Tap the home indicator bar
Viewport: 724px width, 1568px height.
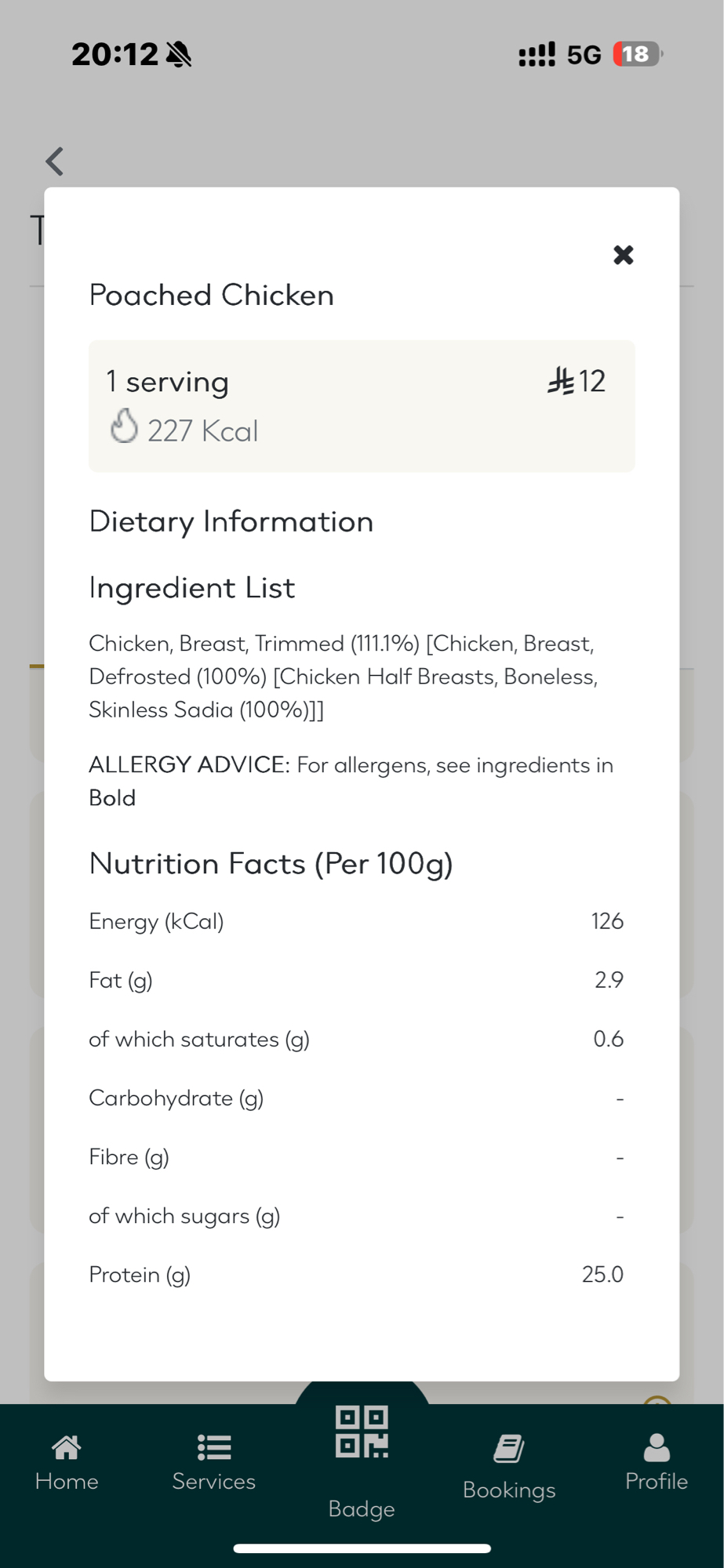[362, 1548]
